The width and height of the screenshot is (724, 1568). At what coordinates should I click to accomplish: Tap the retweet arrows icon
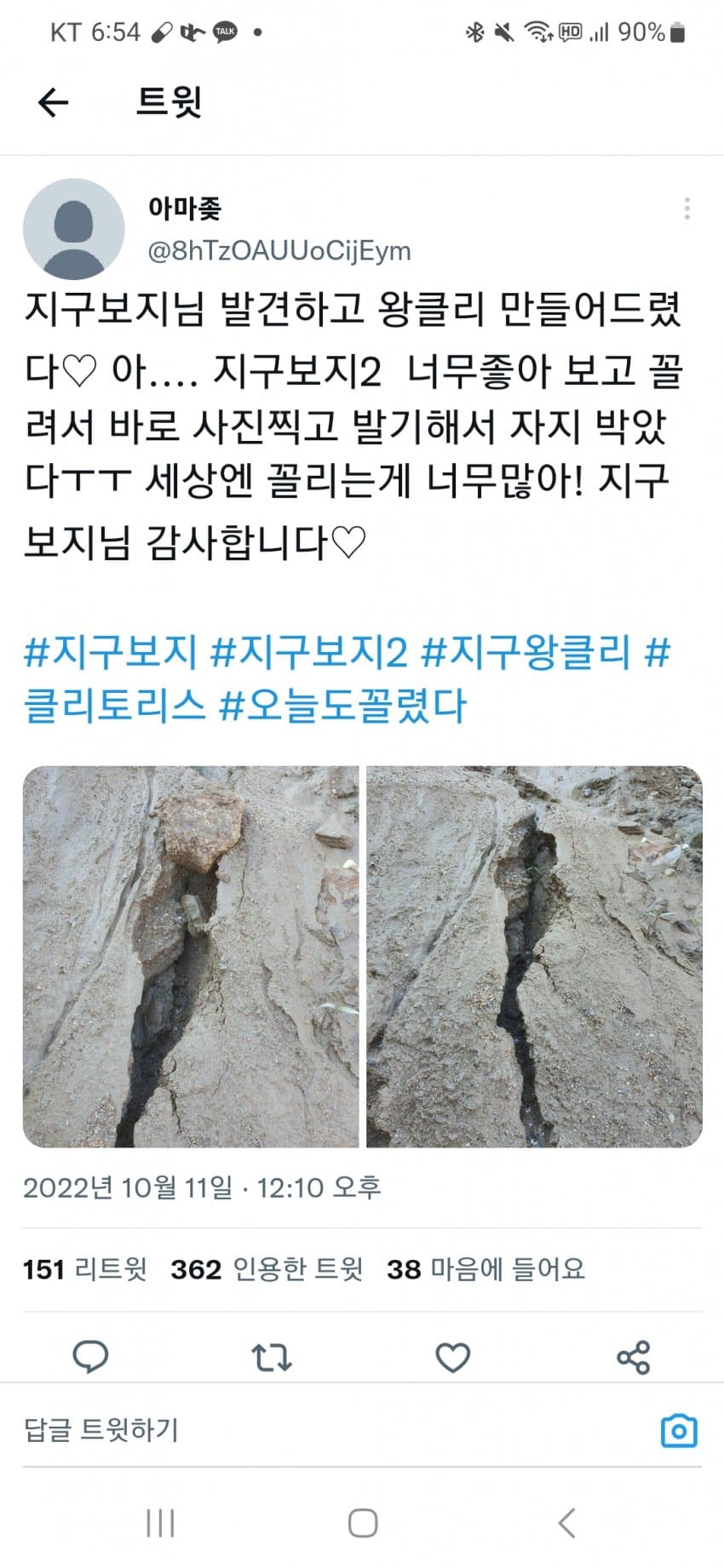[272, 1357]
